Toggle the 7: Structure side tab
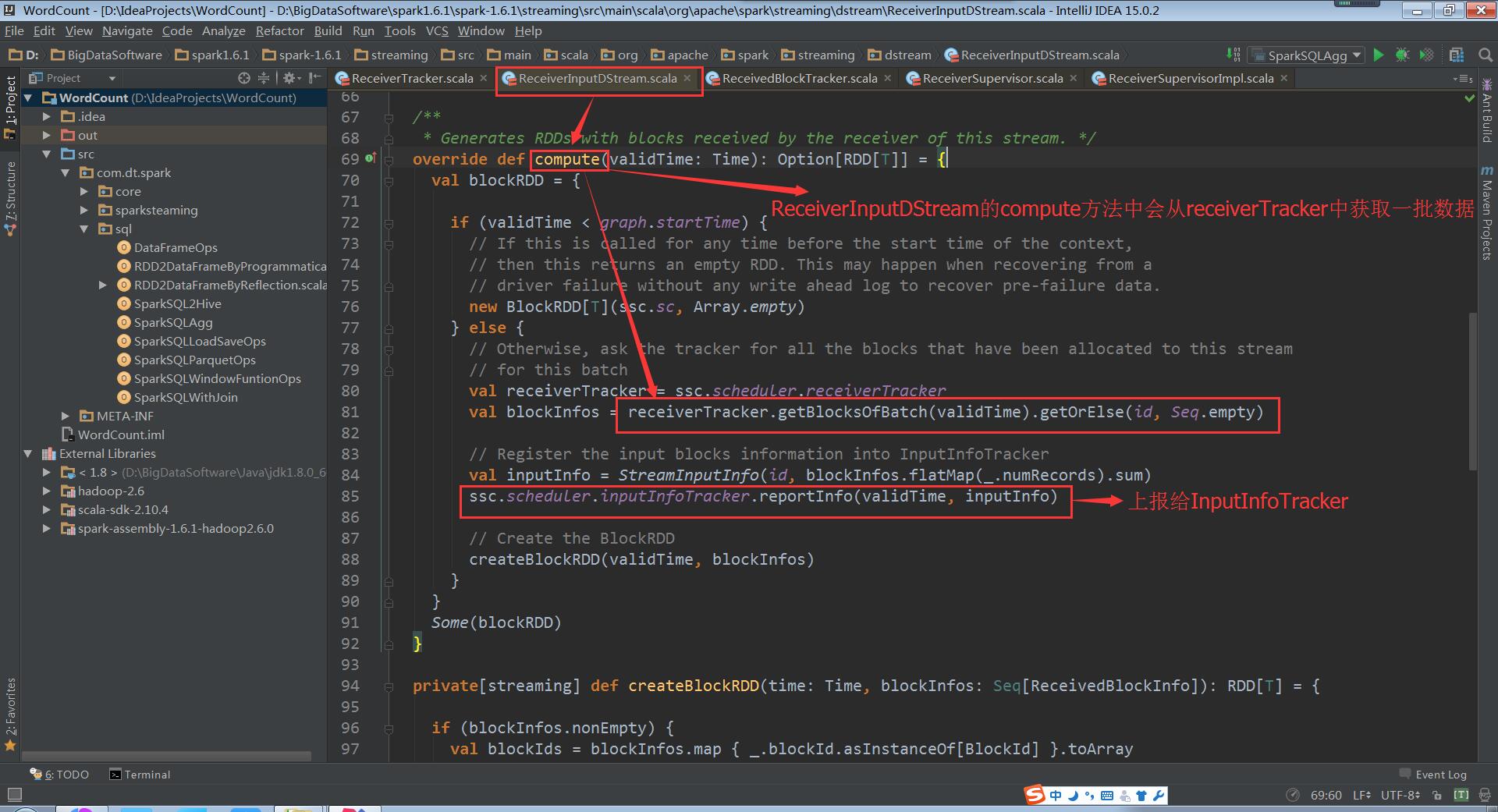1498x812 pixels. click(10, 199)
